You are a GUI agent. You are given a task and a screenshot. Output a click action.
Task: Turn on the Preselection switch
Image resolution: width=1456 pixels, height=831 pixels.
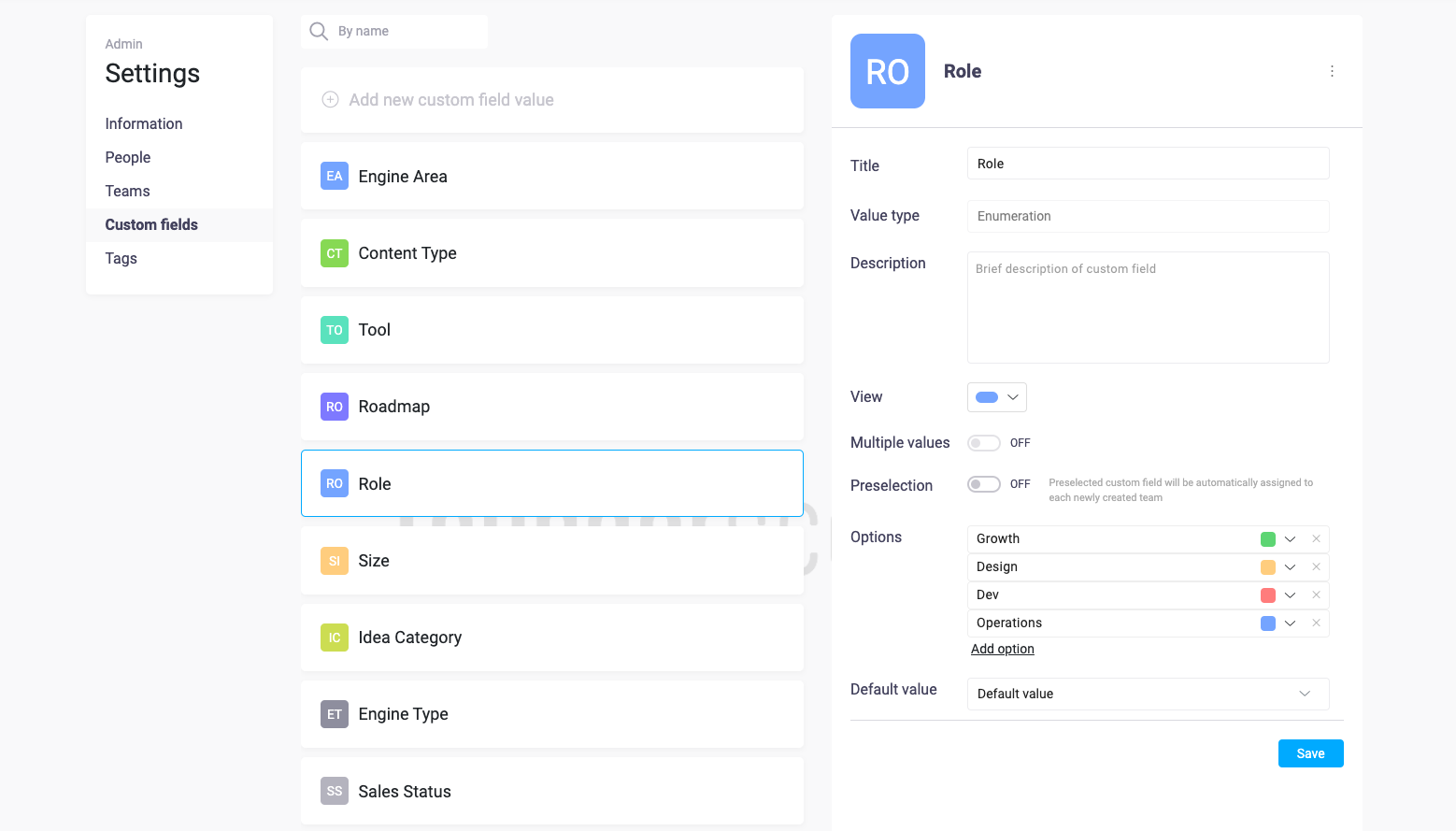pyautogui.click(x=983, y=483)
